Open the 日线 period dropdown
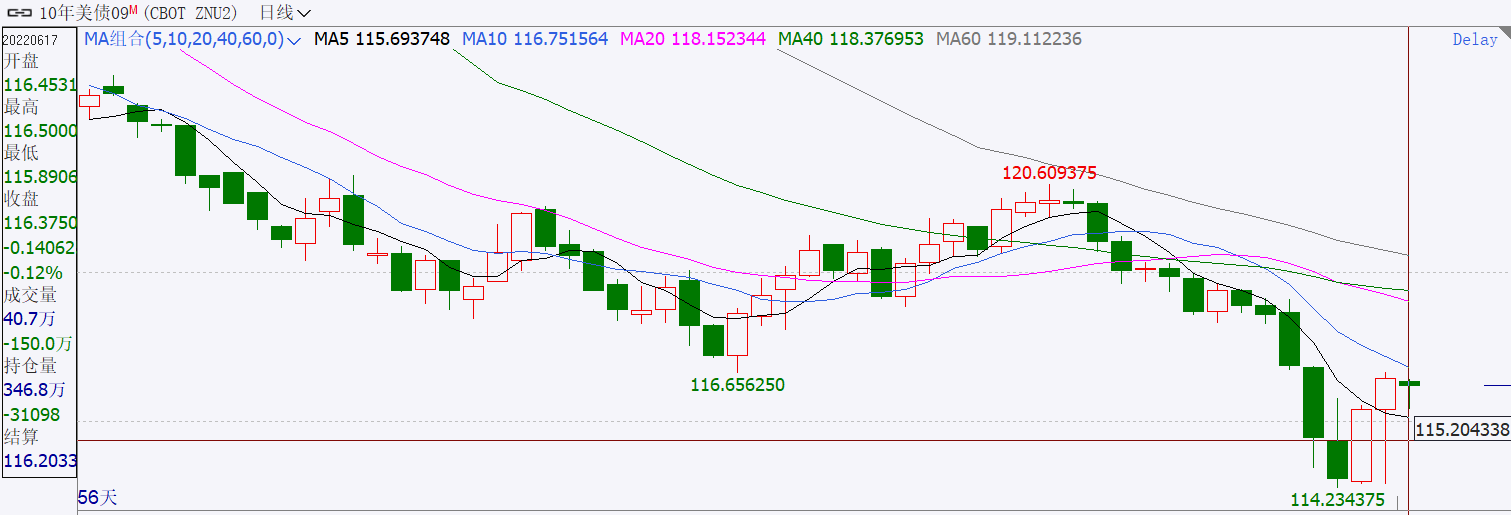This screenshot has height=515, width=1511. (x=285, y=13)
